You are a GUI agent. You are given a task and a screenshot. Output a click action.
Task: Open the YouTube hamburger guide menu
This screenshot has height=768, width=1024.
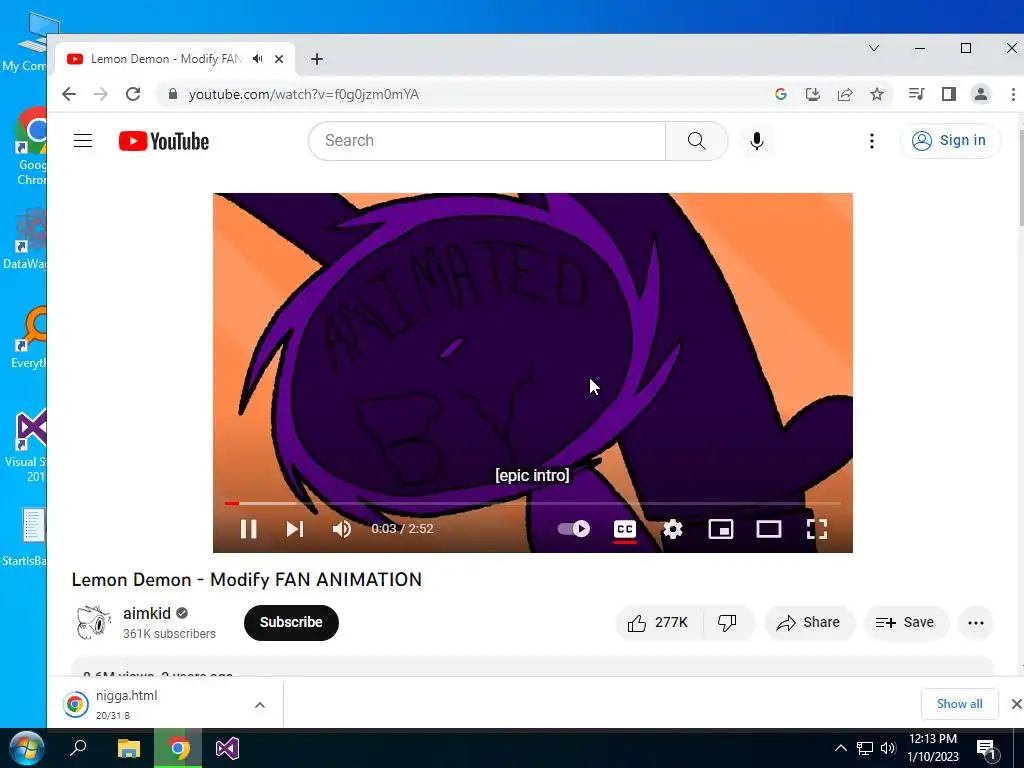pos(83,140)
